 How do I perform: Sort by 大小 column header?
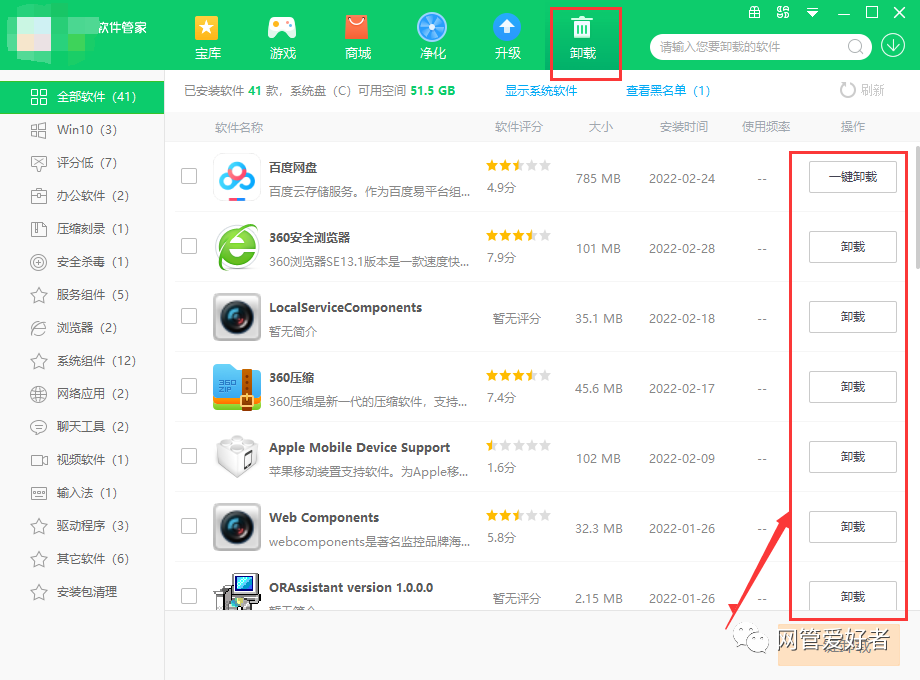click(x=600, y=127)
